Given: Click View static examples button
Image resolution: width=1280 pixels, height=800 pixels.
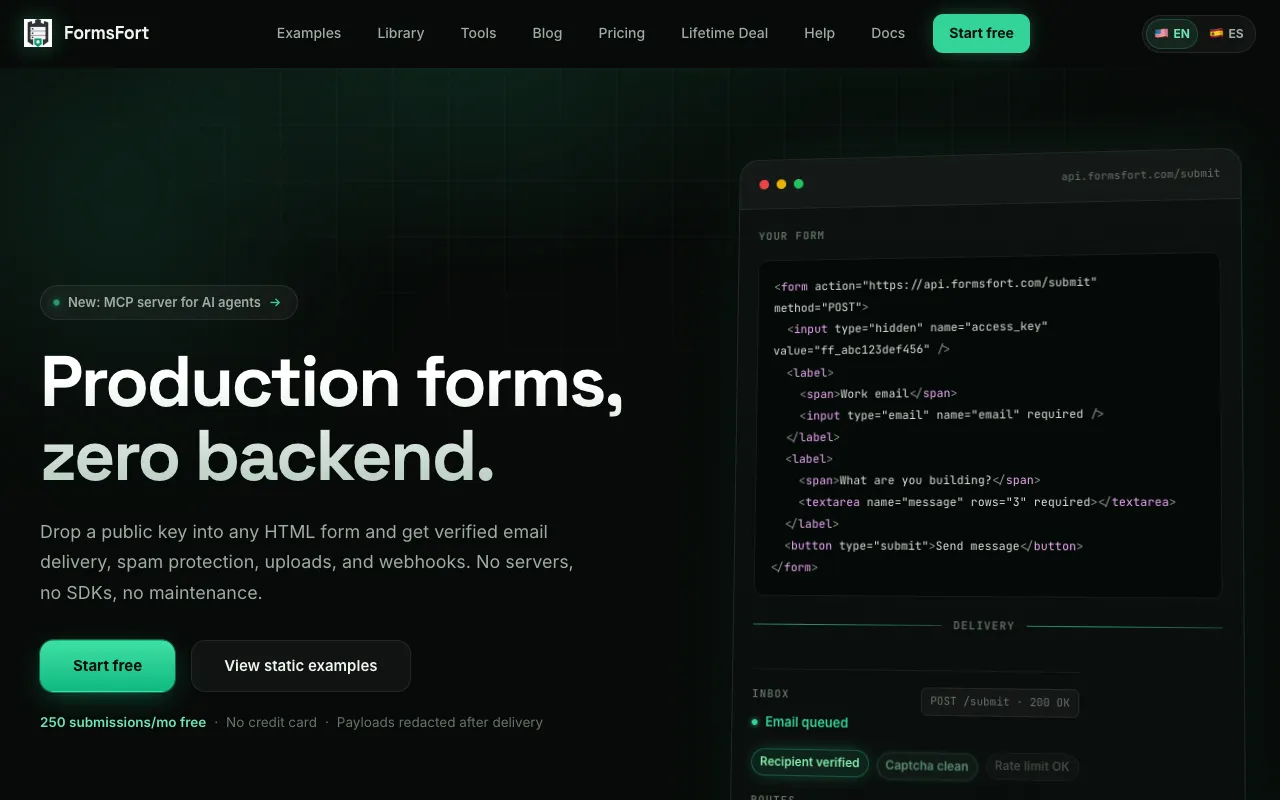Looking at the screenshot, I should pyautogui.click(x=301, y=666).
